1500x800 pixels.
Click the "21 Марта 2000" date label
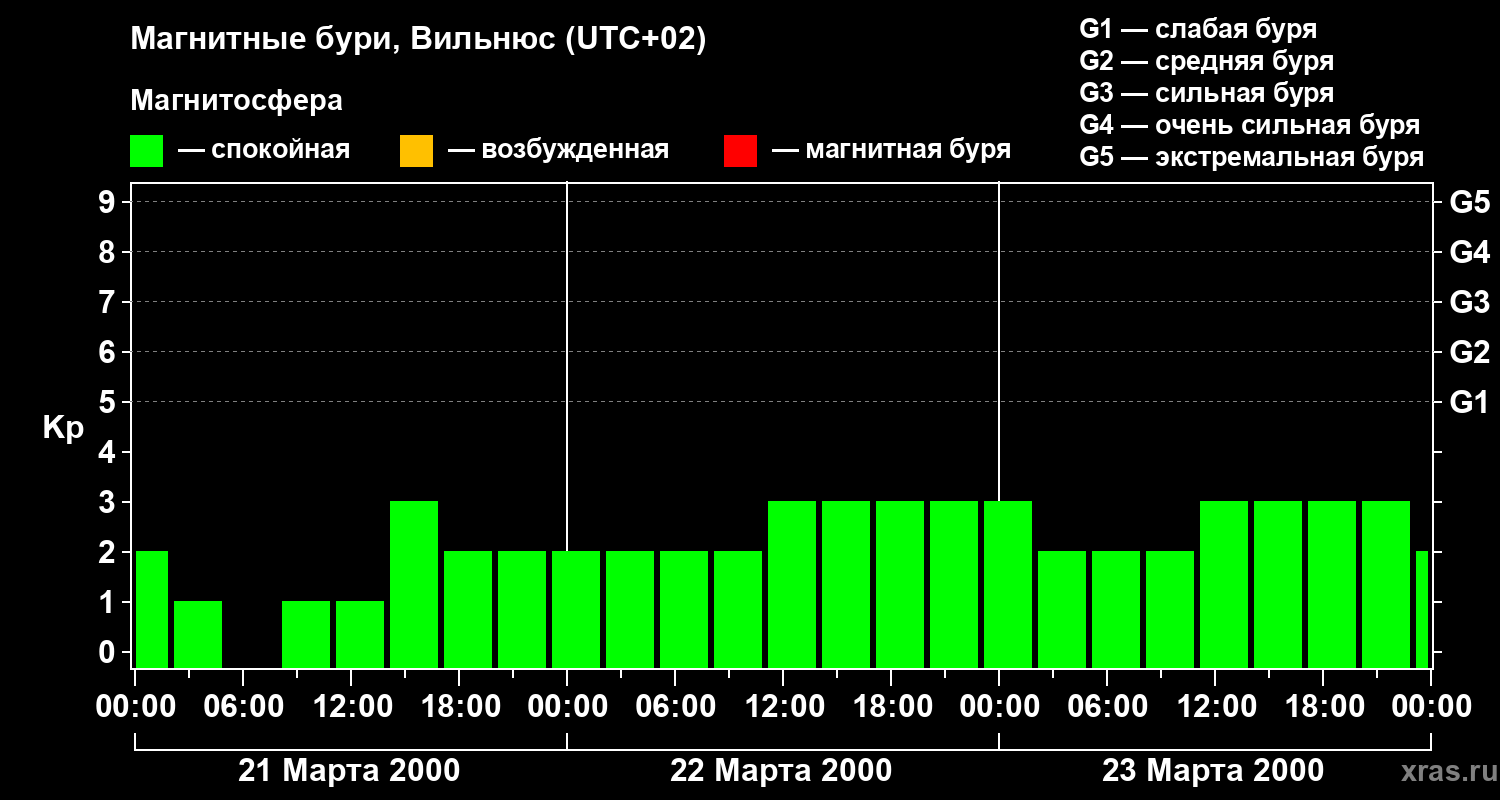(x=349, y=771)
